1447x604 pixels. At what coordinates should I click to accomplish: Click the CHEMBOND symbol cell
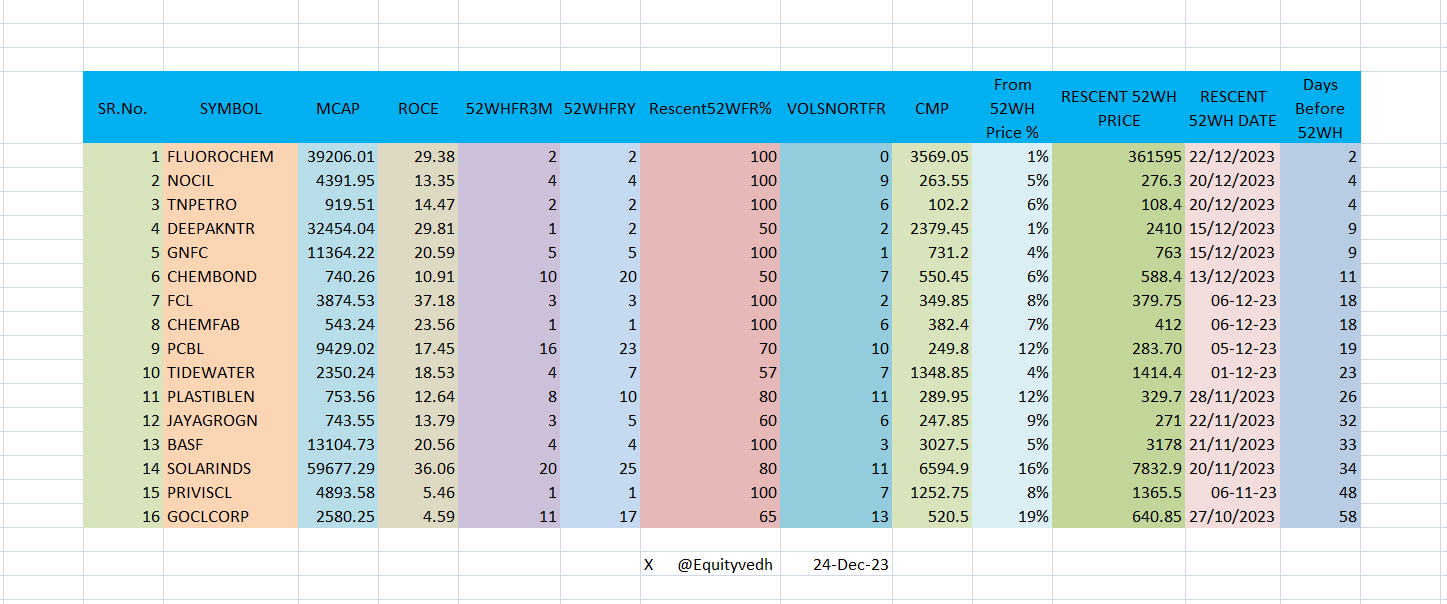coord(231,276)
